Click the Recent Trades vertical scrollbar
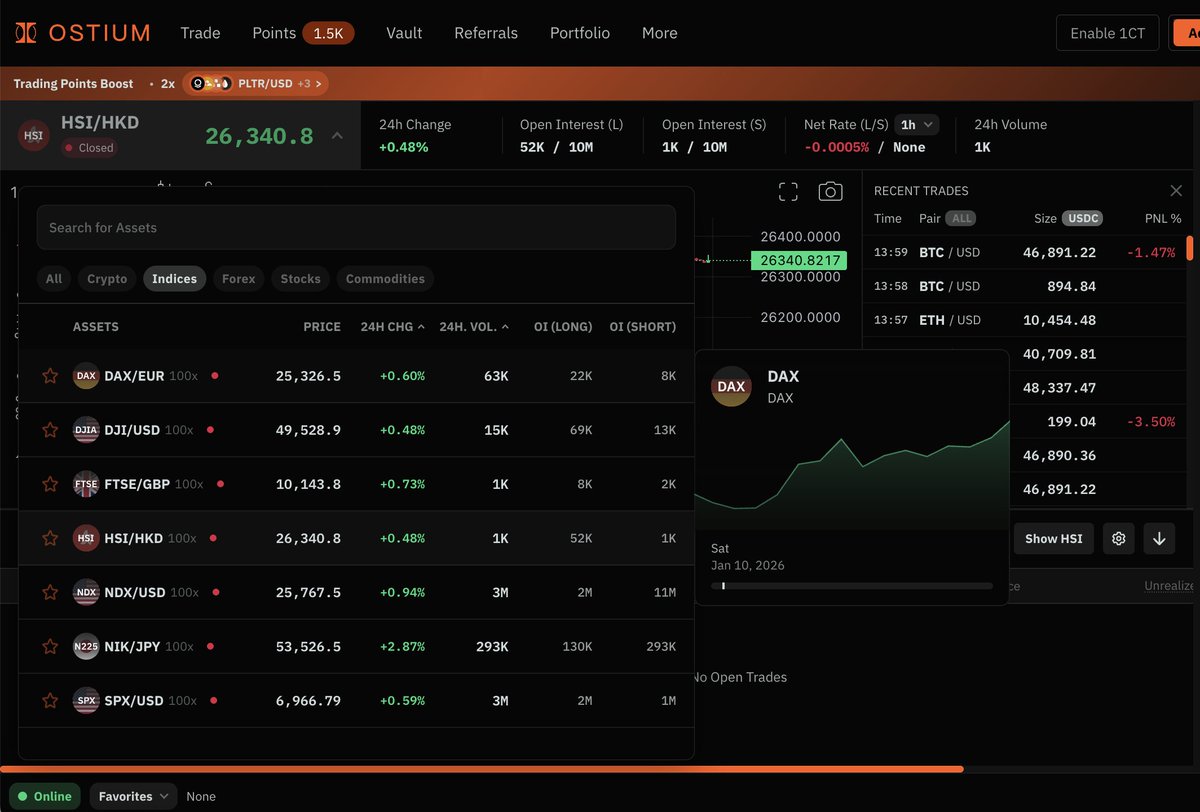The width and height of the screenshot is (1200, 812). (1190, 248)
